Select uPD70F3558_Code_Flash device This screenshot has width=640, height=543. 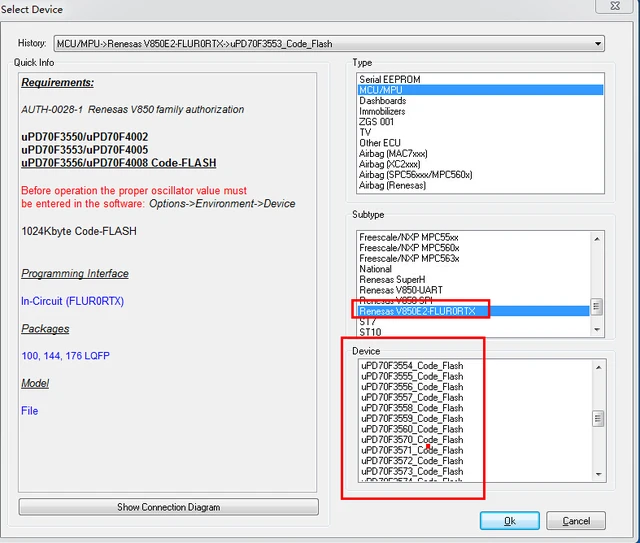[475, 408]
